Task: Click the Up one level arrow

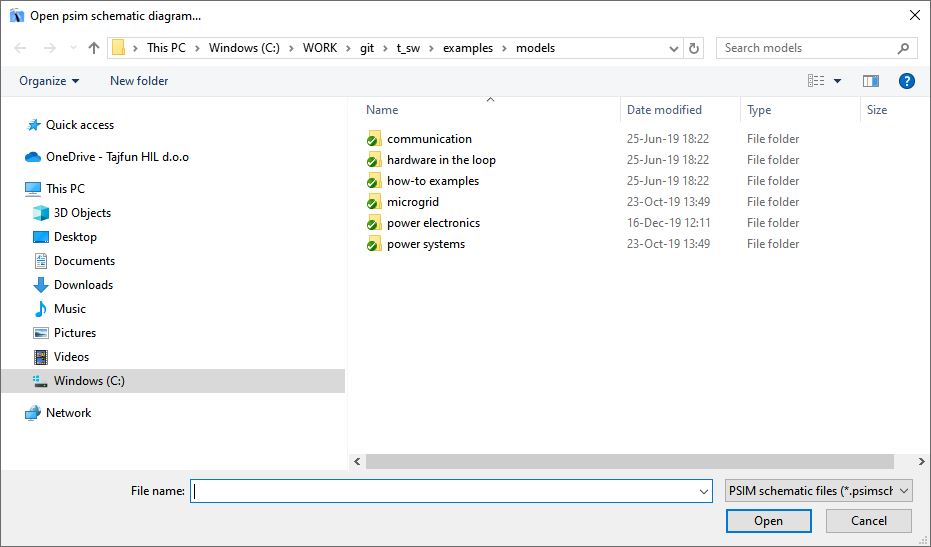Action: click(94, 48)
